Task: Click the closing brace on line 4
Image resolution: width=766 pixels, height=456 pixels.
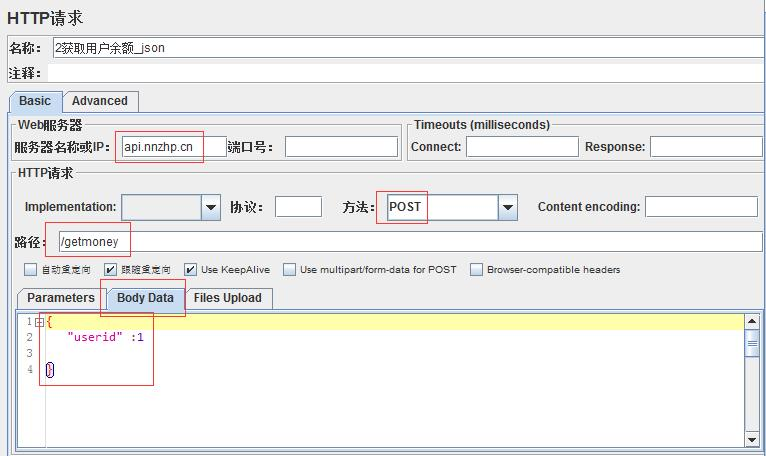Action: click(x=50, y=369)
